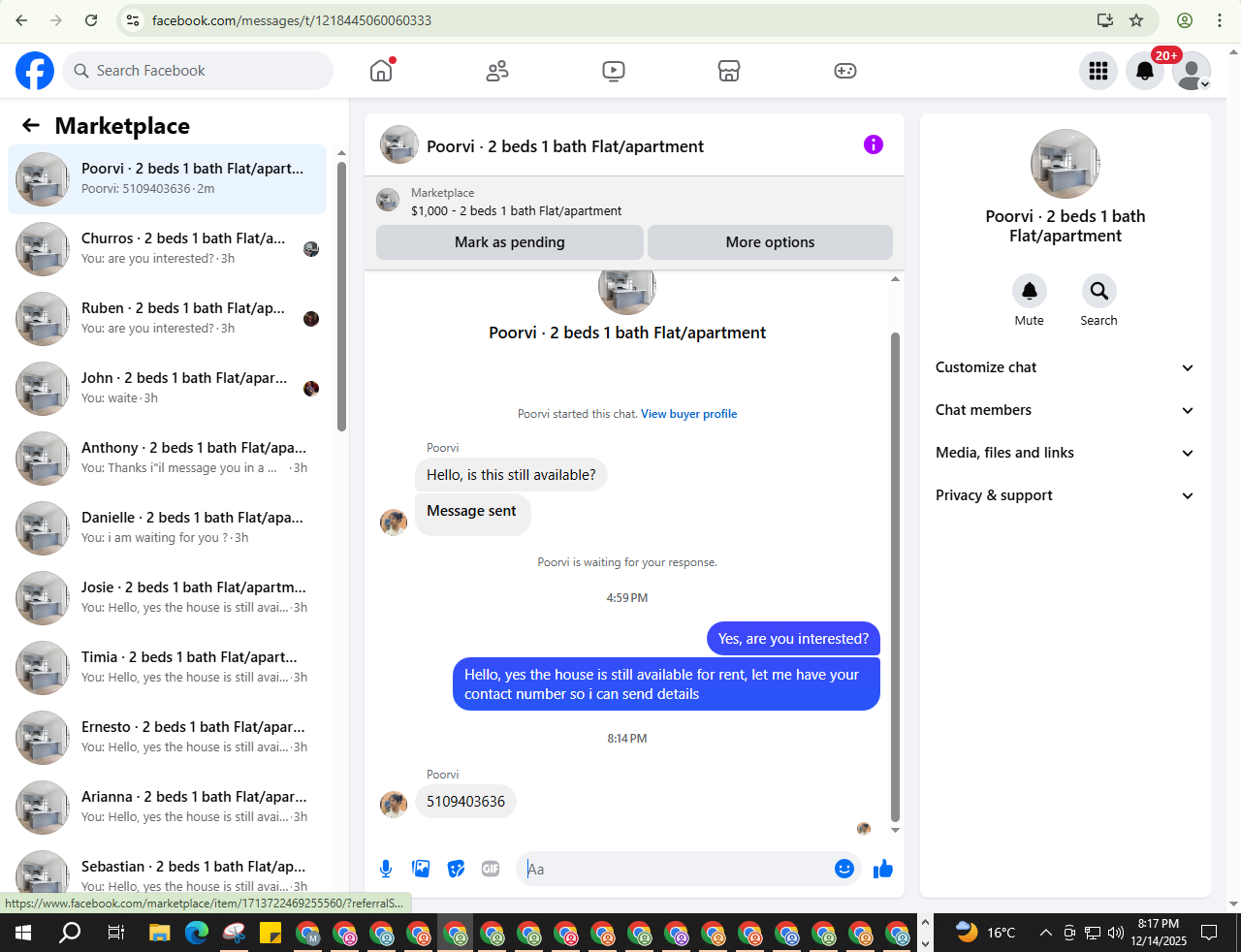
Task: Open the Ernesto conversation
Action: click(167, 738)
